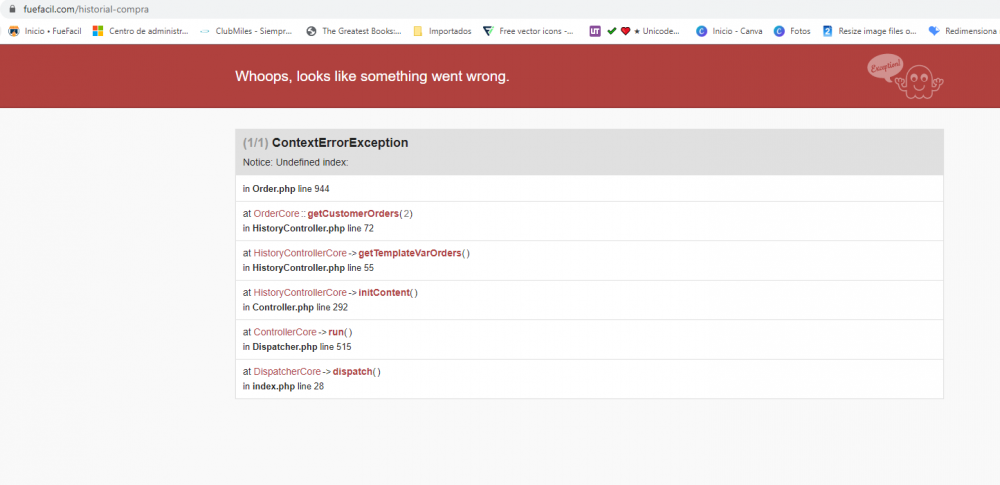Open the Resize image files bookmark
The width and height of the screenshot is (1000, 485).
coord(870,31)
